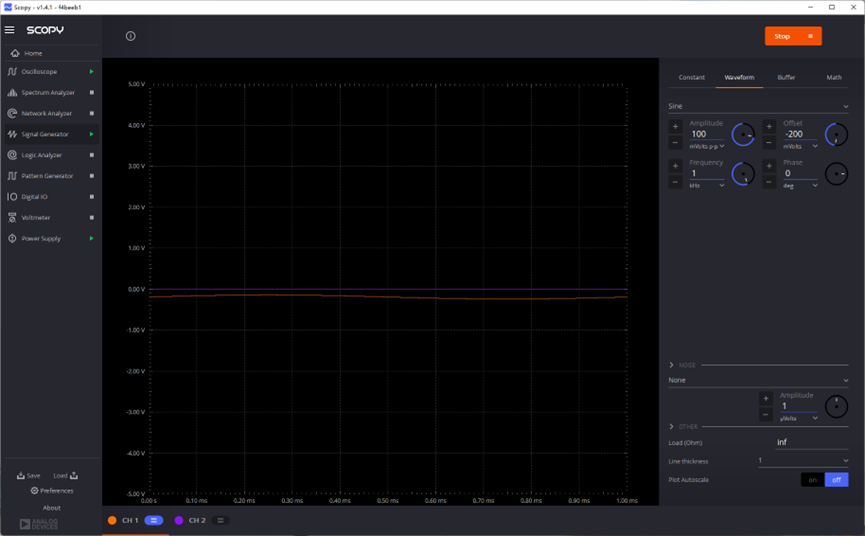Image resolution: width=865 pixels, height=536 pixels.
Task: Select the Oscilloscope instrument icon
Action: [x=12, y=72]
